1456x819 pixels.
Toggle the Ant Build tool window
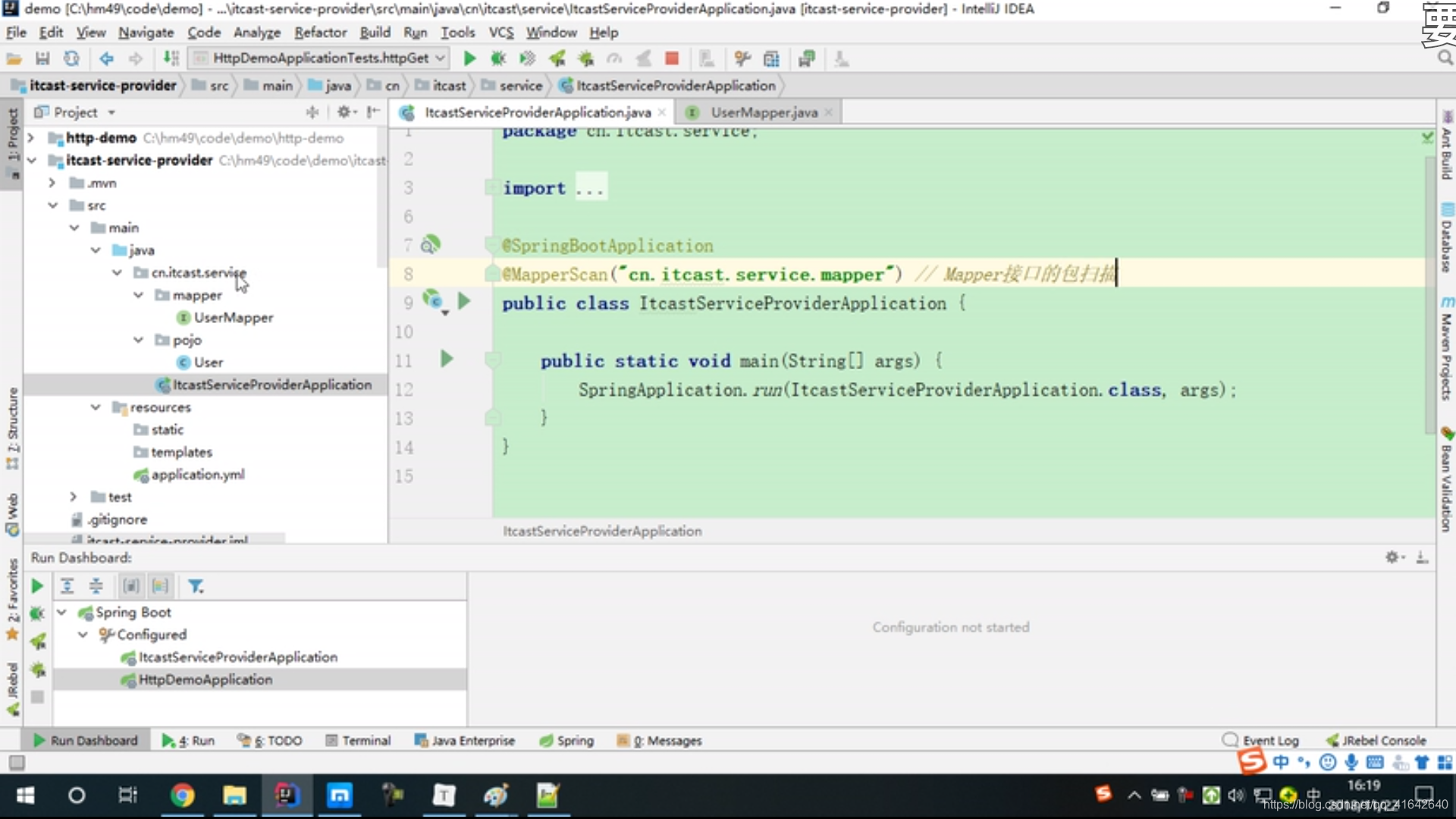coord(1446,146)
